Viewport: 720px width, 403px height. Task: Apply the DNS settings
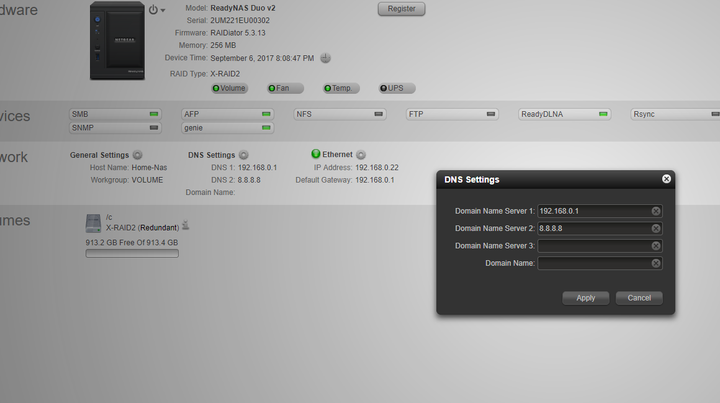[x=585, y=298]
